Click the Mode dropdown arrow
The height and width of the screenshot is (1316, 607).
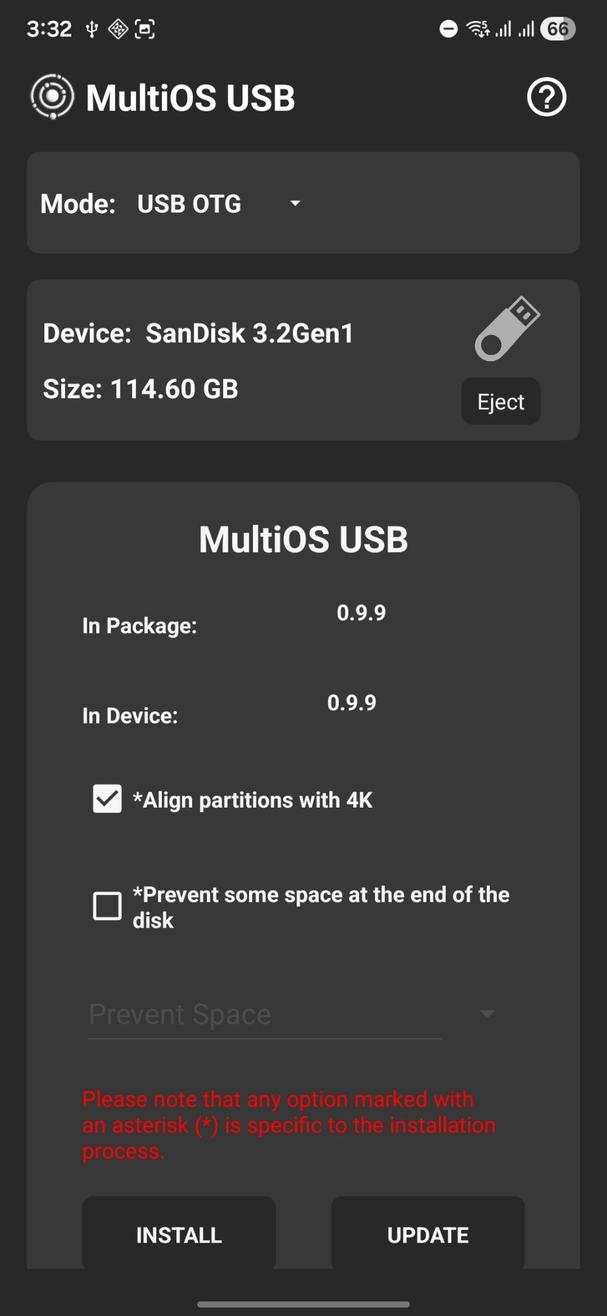coord(294,203)
